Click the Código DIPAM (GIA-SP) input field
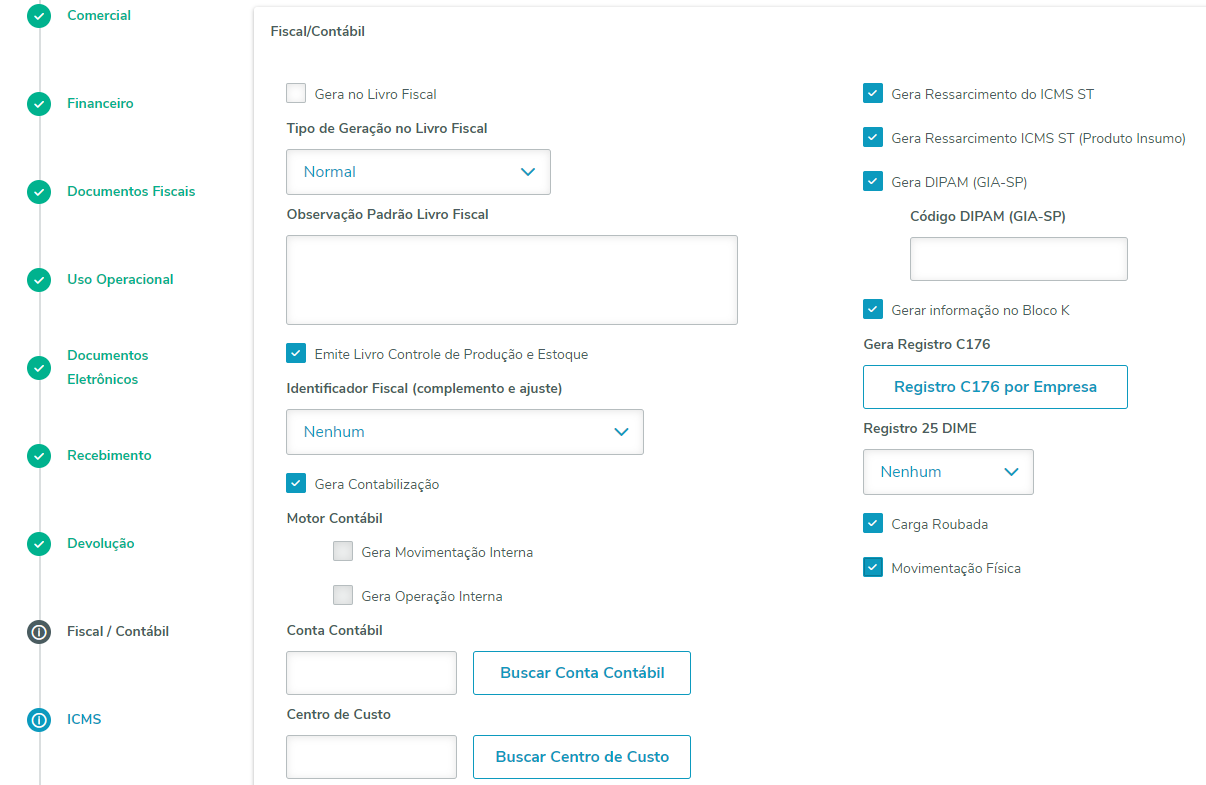 tap(1018, 259)
